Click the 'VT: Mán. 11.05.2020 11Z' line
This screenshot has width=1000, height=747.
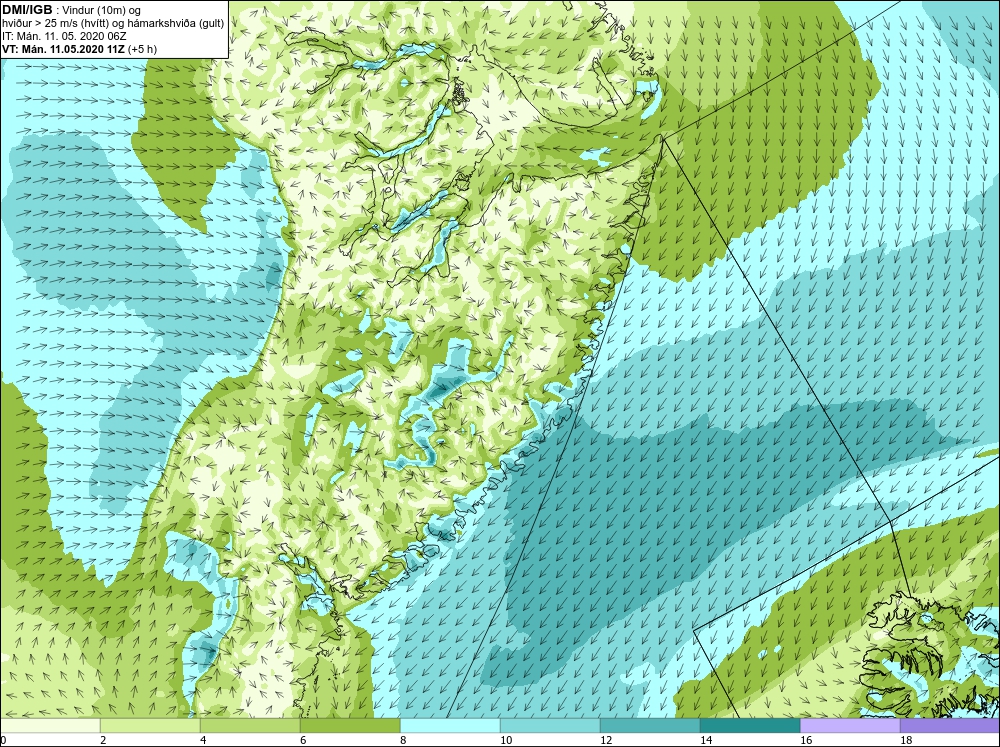click(64, 48)
